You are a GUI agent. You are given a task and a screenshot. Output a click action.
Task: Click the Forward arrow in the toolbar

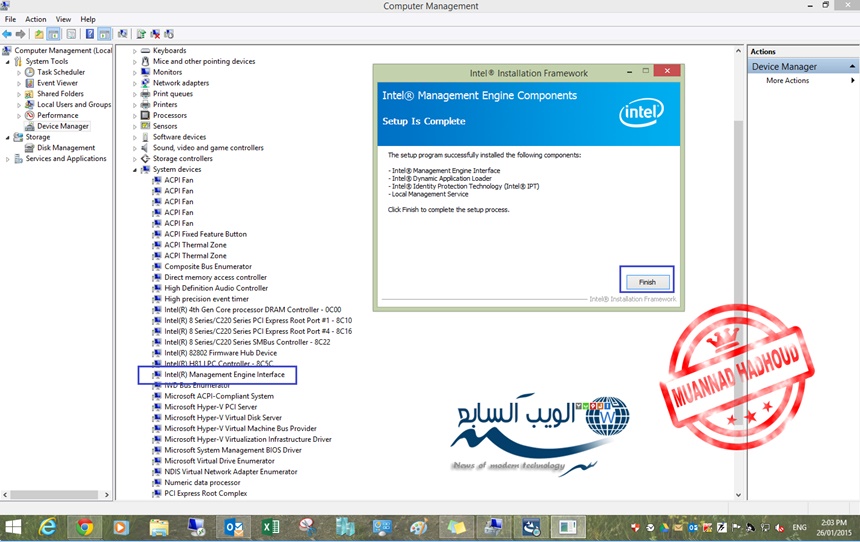[20, 34]
